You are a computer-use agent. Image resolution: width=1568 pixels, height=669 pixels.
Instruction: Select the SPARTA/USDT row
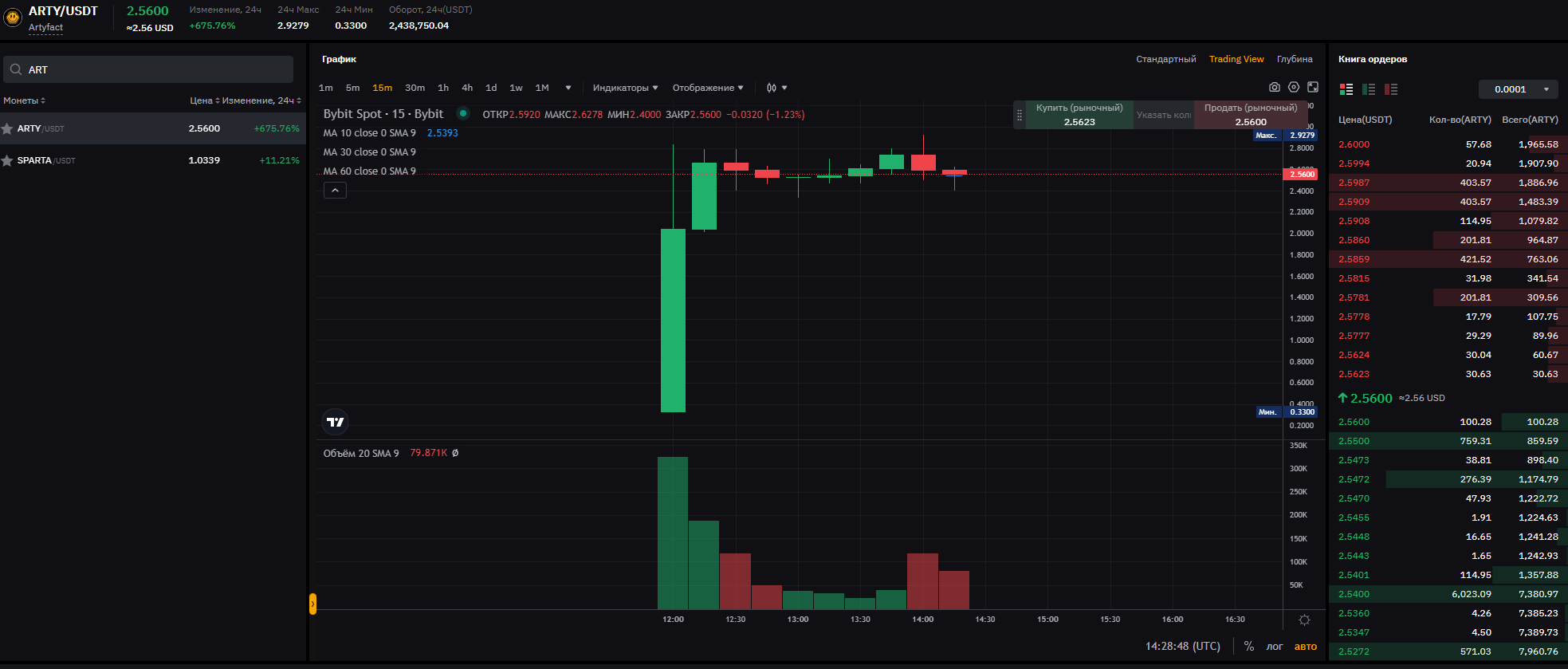pos(153,160)
